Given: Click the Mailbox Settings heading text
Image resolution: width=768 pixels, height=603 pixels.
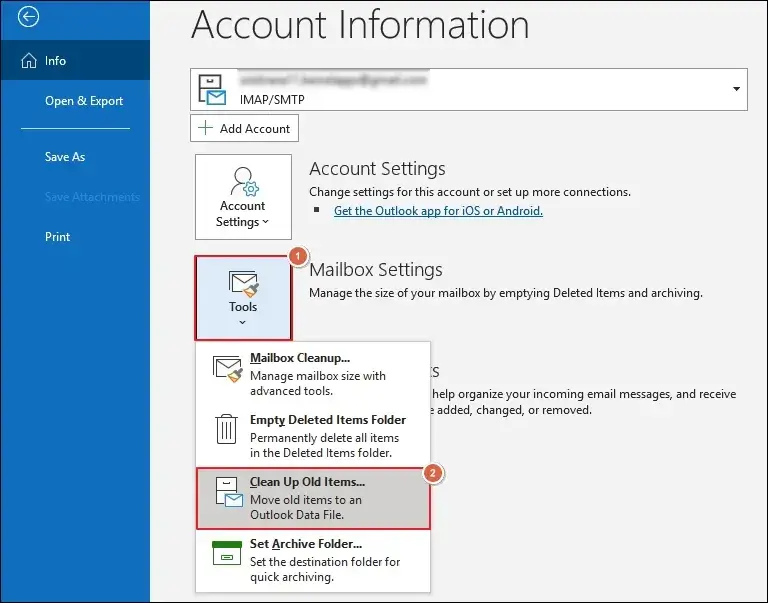Looking at the screenshot, I should pyautogui.click(x=376, y=269).
